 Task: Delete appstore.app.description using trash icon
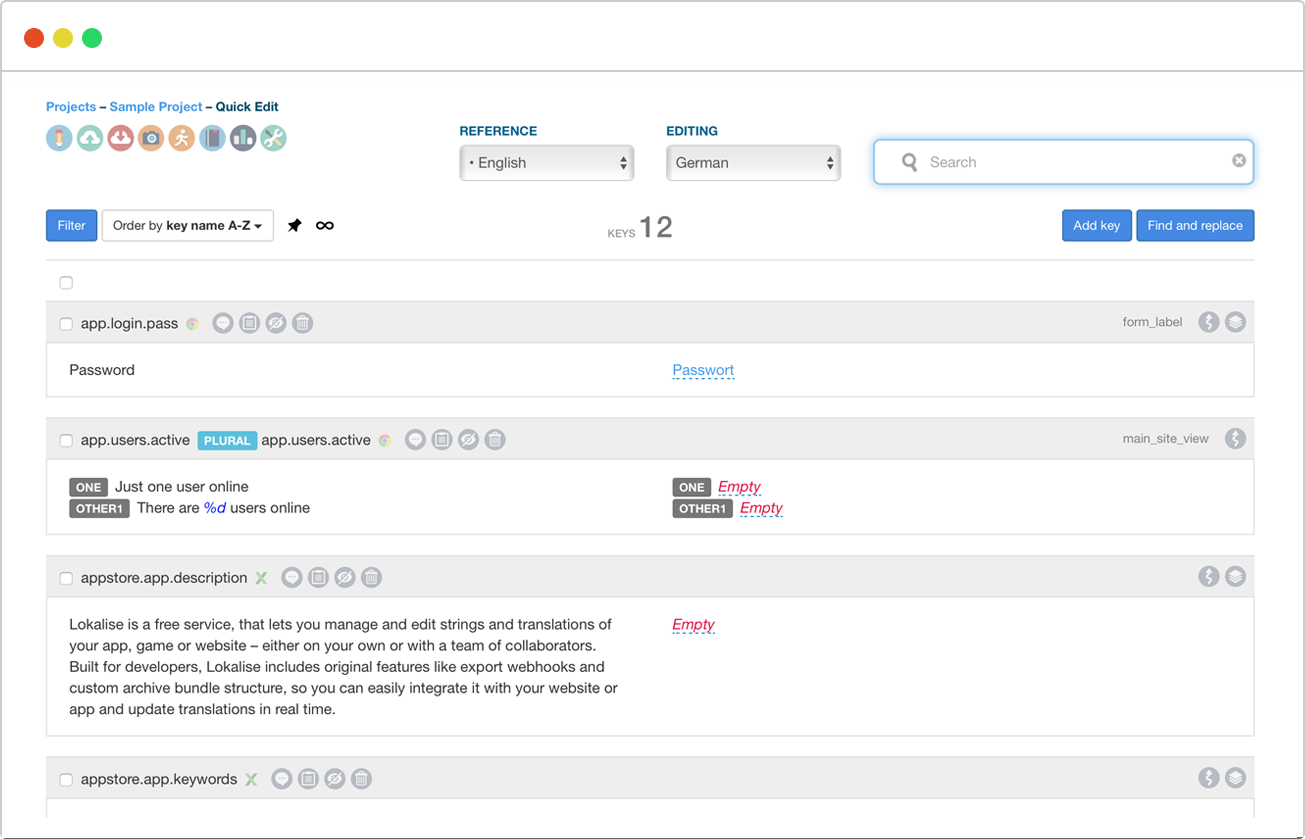coord(371,577)
